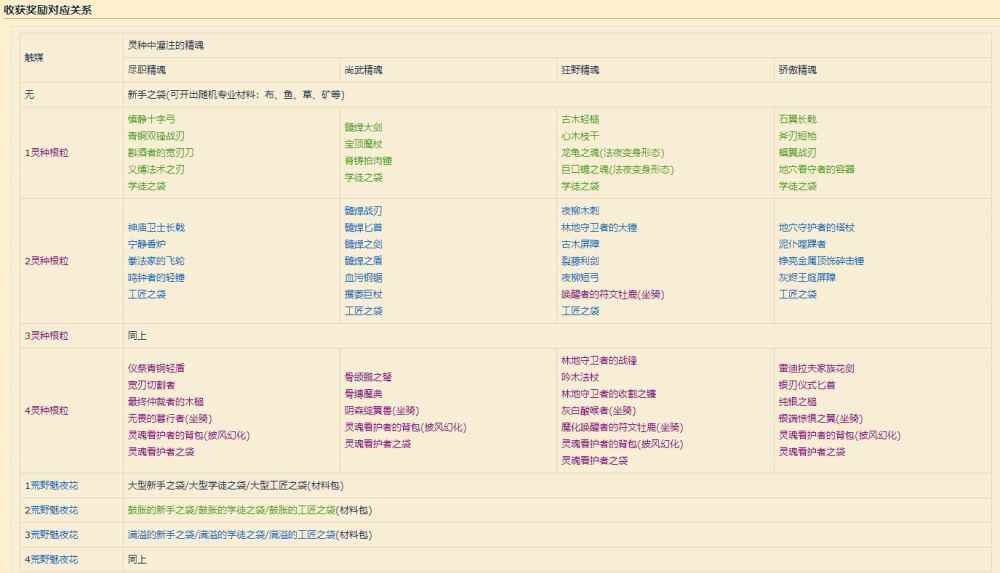Screen dimensions: 1000x573
Task: Click the 收获奖励对应关系 section heading
Action: [x=48, y=10]
